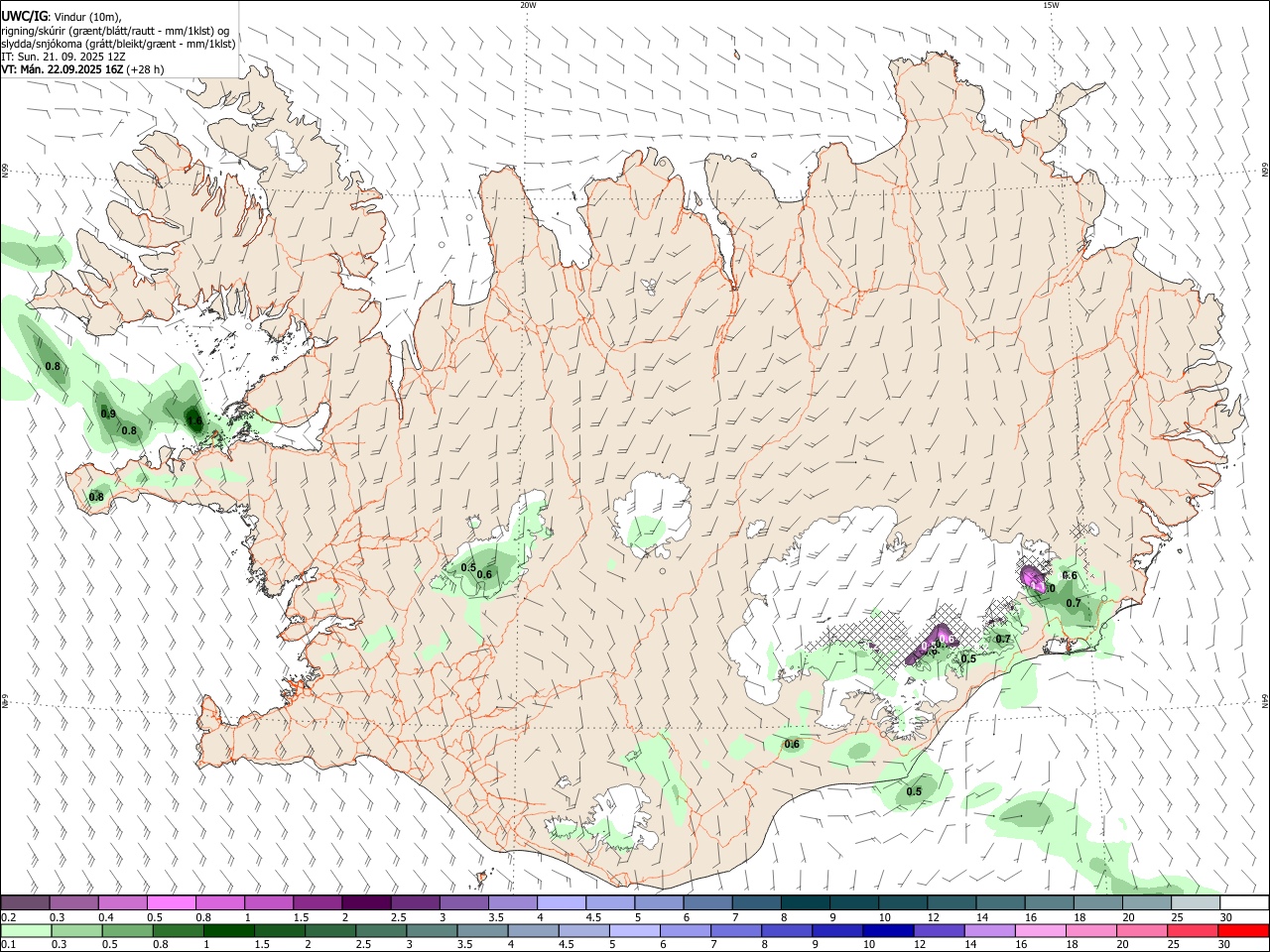This screenshot has height=952, width=1270.
Task: Click the '20W' longitude label
Action: (528, 5)
